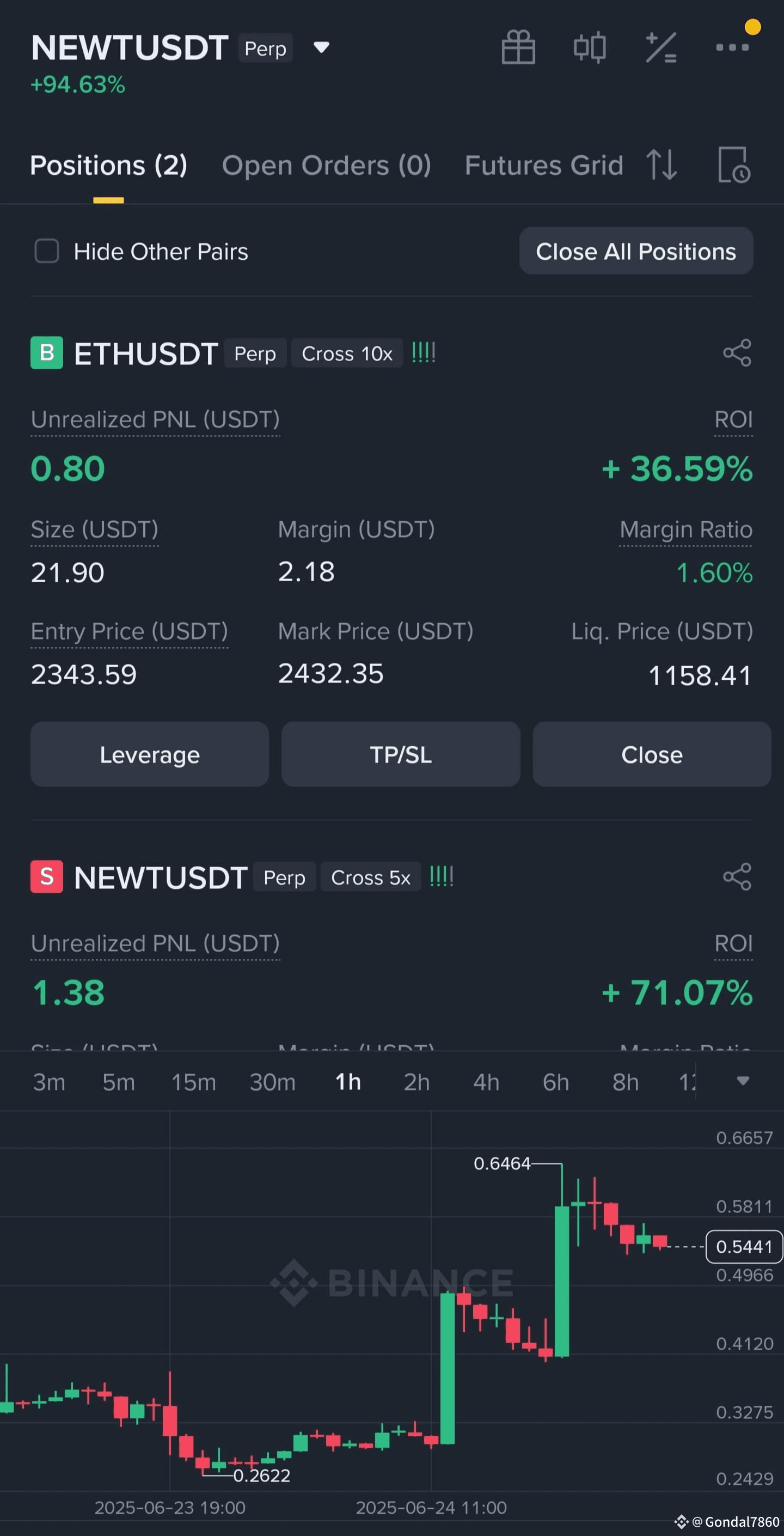Viewport: 784px width, 1536px height.
Task: Share the ETHUSDT position
Action: pyautogui.click(x=737, y=353)
